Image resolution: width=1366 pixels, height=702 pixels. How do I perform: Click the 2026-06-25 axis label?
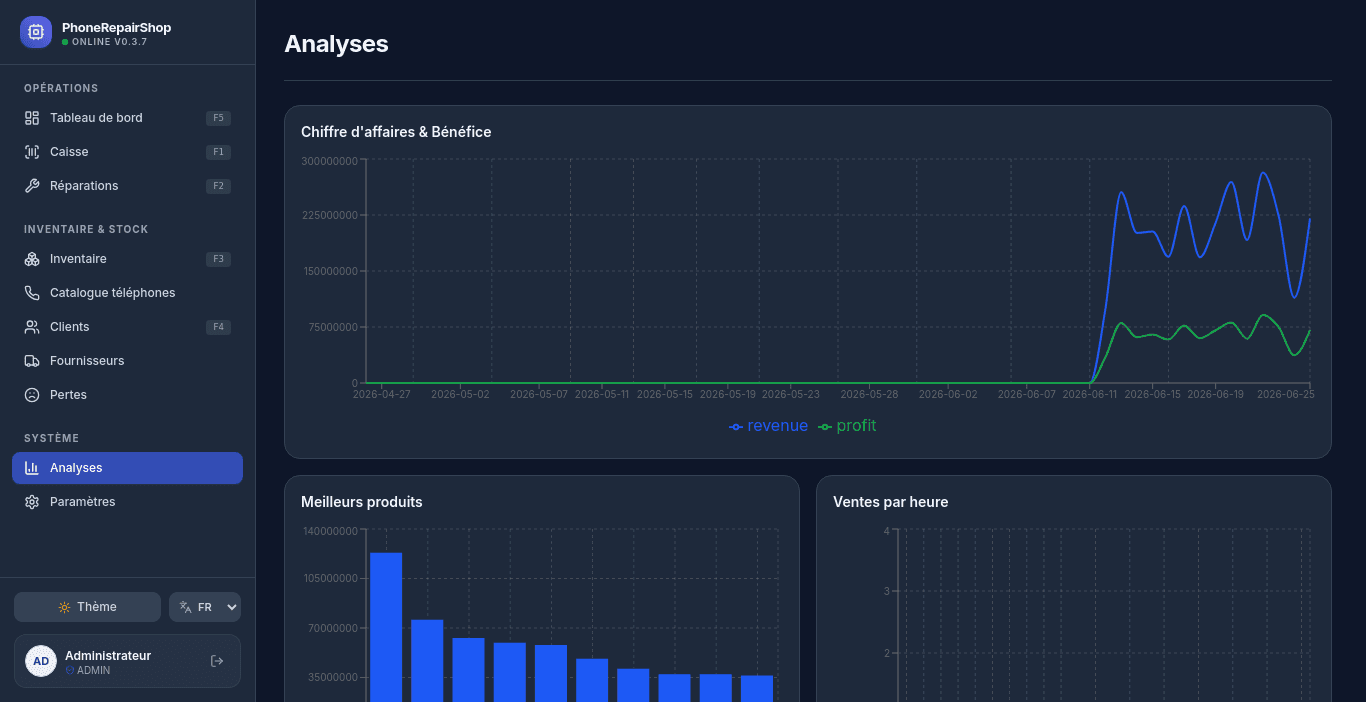click(x=1285, y=395)
